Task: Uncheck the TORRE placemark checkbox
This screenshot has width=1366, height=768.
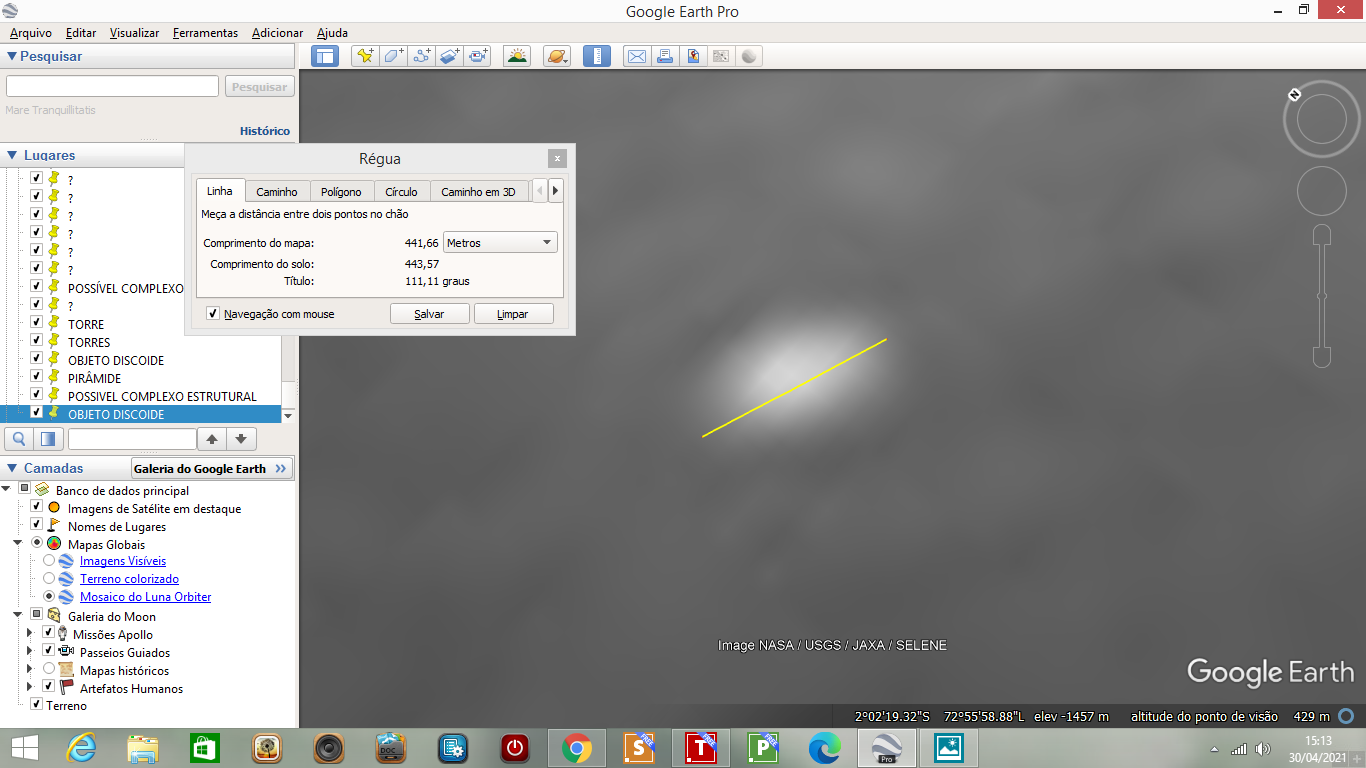Action: [36, 322]
